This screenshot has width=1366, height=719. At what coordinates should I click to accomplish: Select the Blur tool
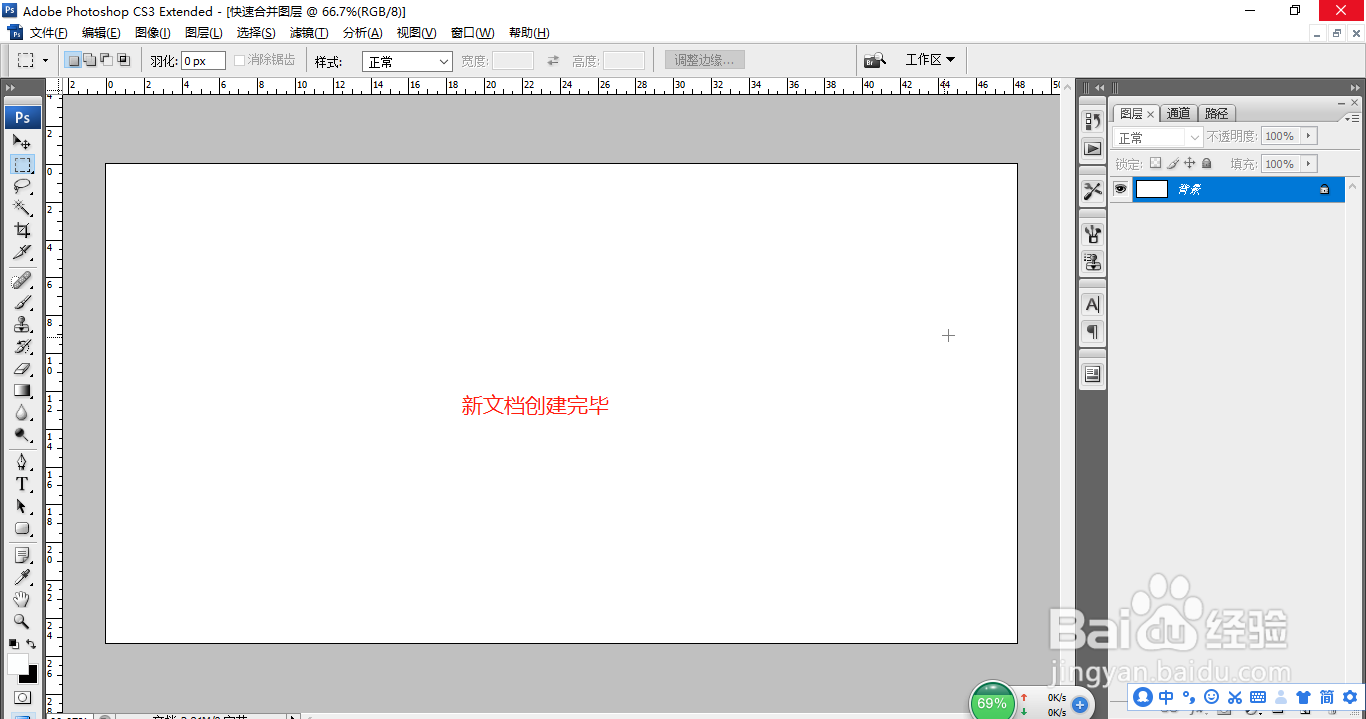22,412
